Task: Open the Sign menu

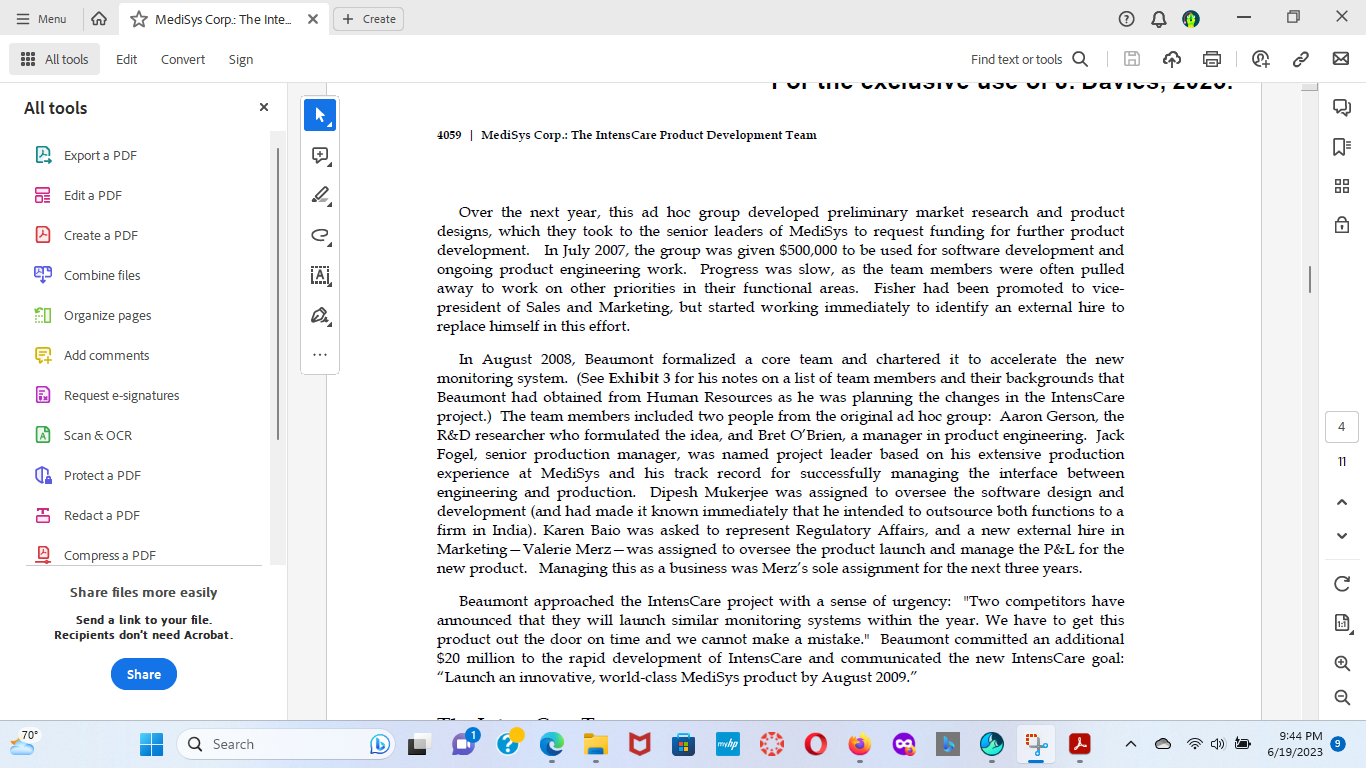Action: [x=241, y=59]
